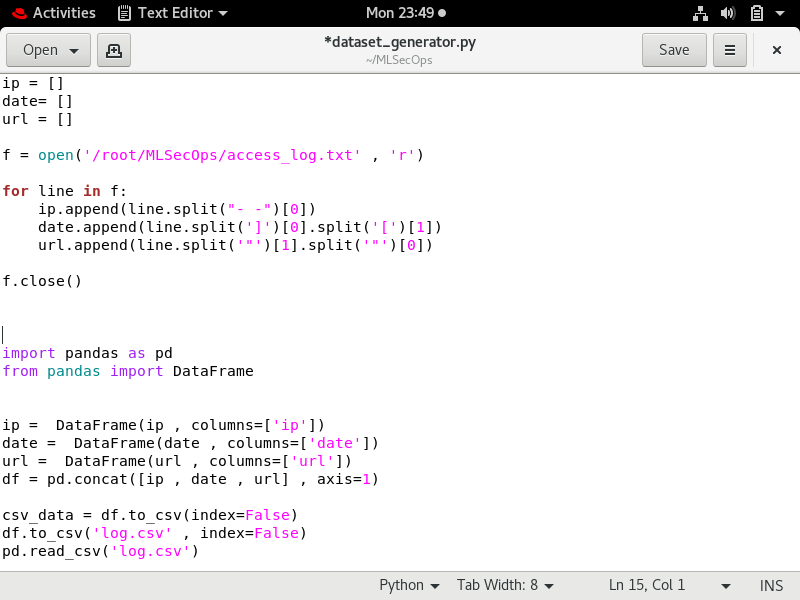Click the ~/MLSecOps path subtitle
Screen dimensions: 800x600
399,60
